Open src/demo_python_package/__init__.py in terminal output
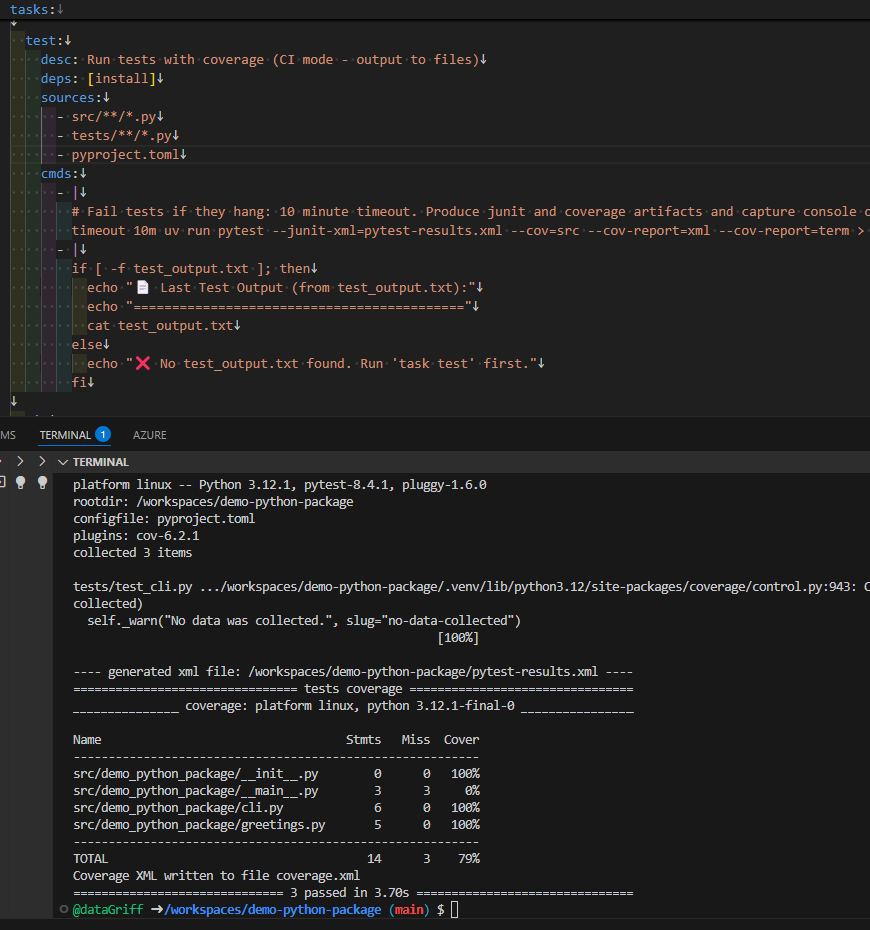Viewport: 870px width, 930px height. (196, 773)
